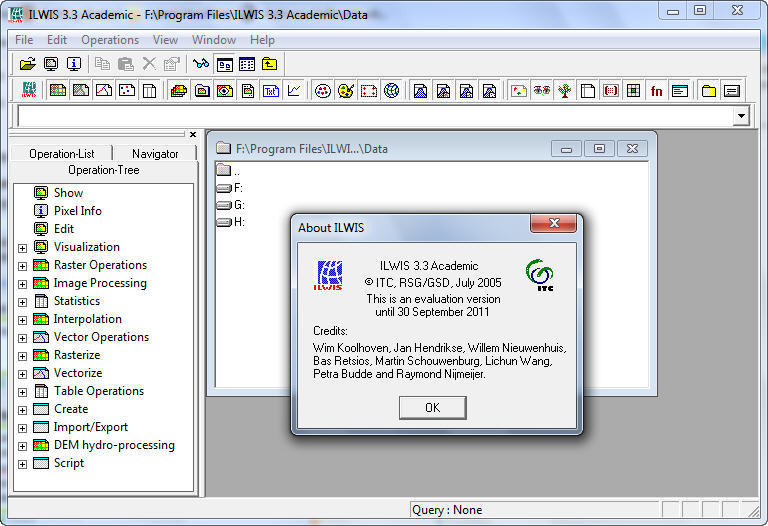Screen dimensions: 768x526
Task: Select drive G: in the catalog
Action: tap(231, 205)
